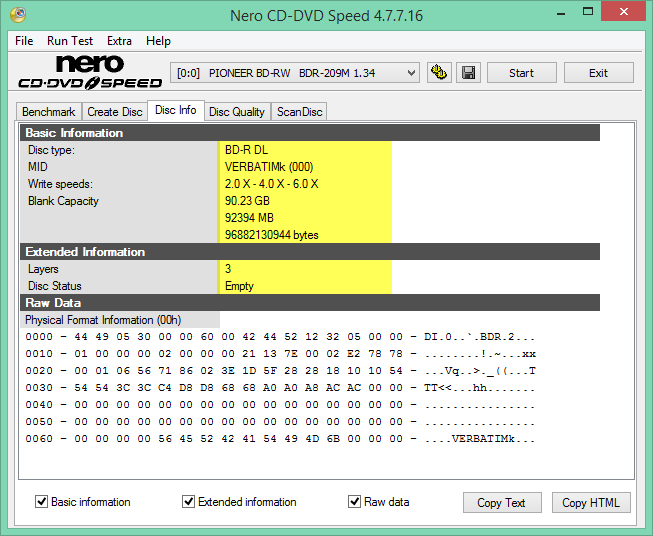
Task: Click the Raw Data section header
Action: [x=310, y=302]
